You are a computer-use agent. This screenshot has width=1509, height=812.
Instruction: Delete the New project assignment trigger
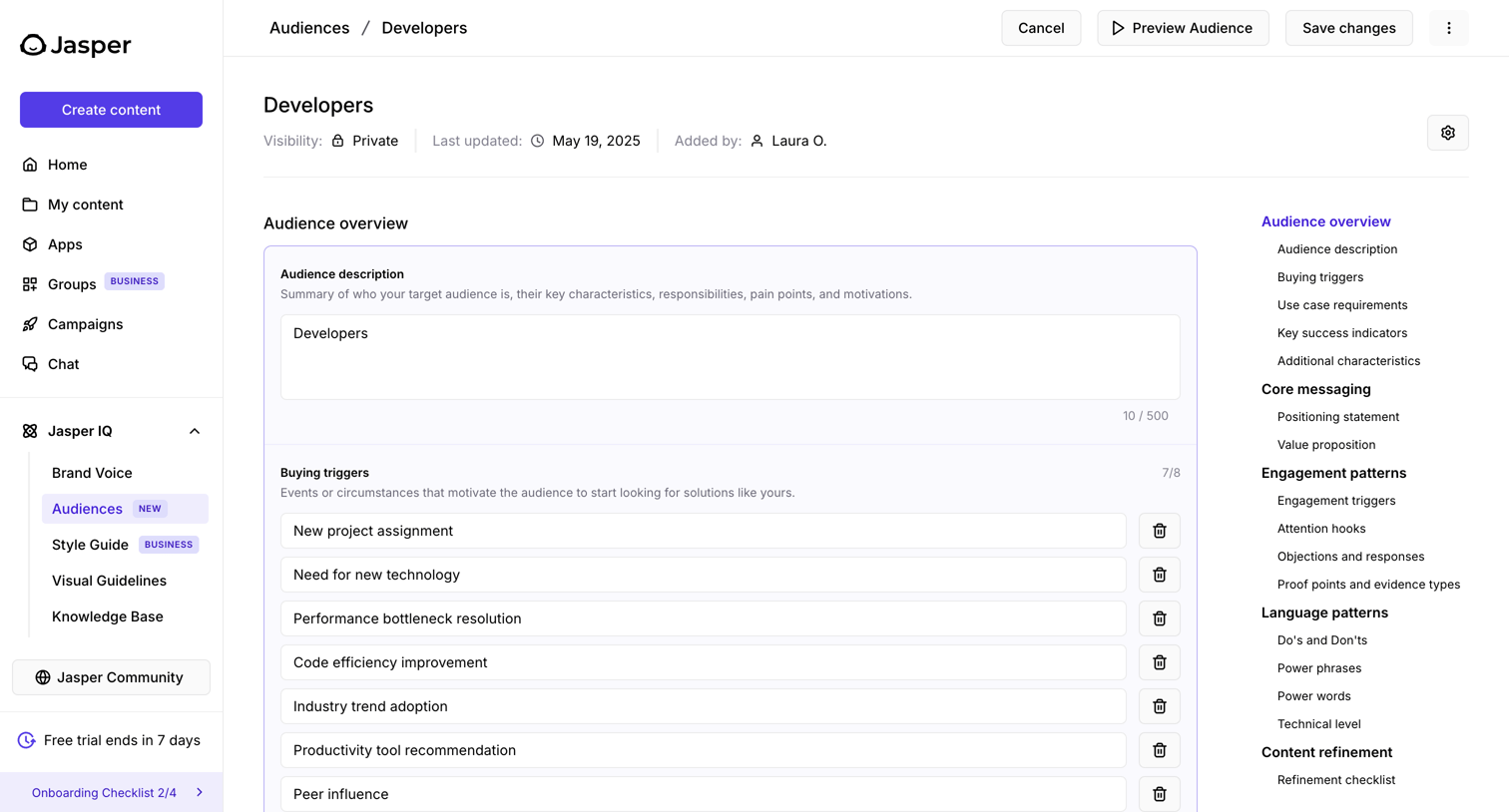(1160, 531)
